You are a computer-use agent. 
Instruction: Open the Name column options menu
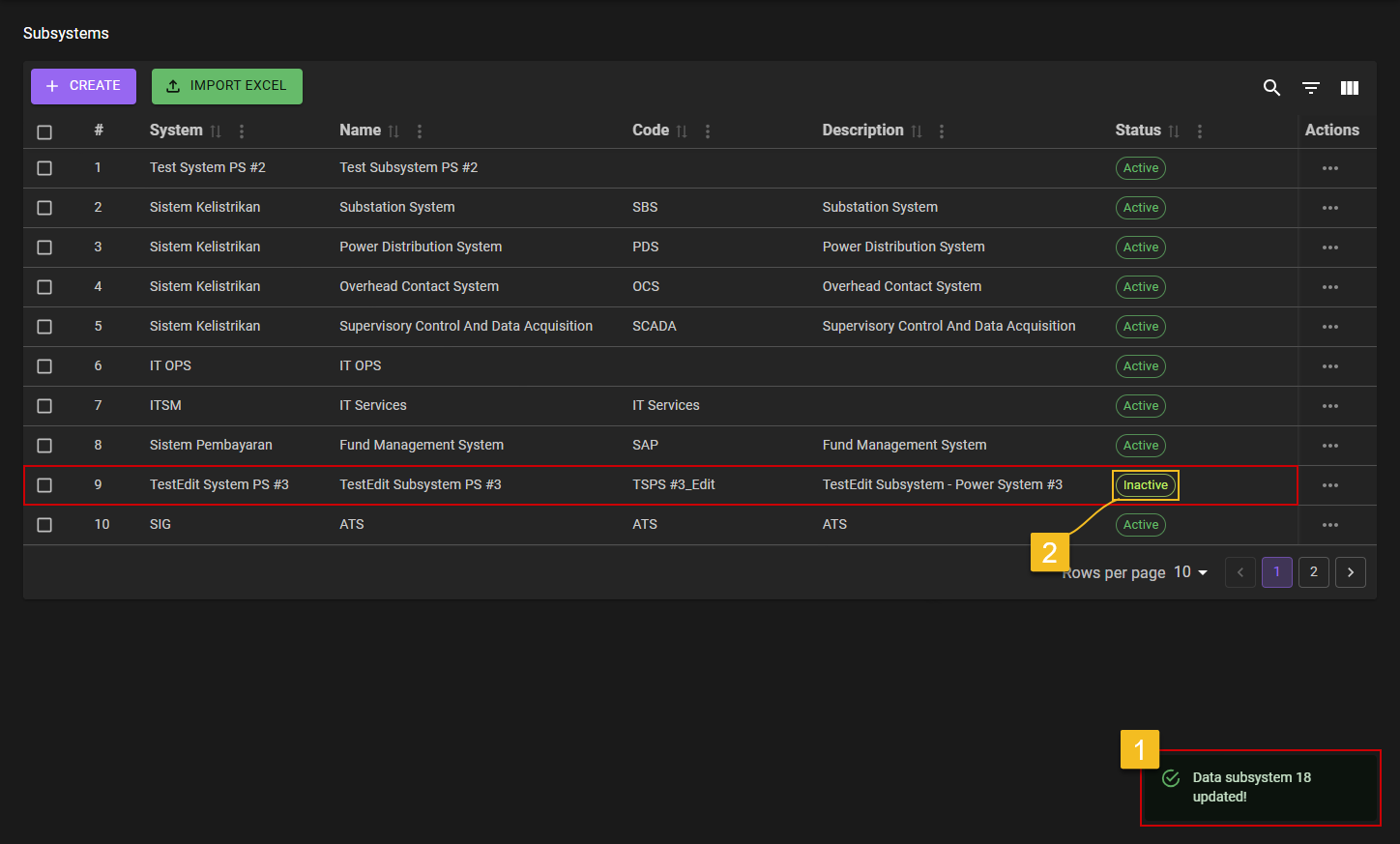(419, 131)
